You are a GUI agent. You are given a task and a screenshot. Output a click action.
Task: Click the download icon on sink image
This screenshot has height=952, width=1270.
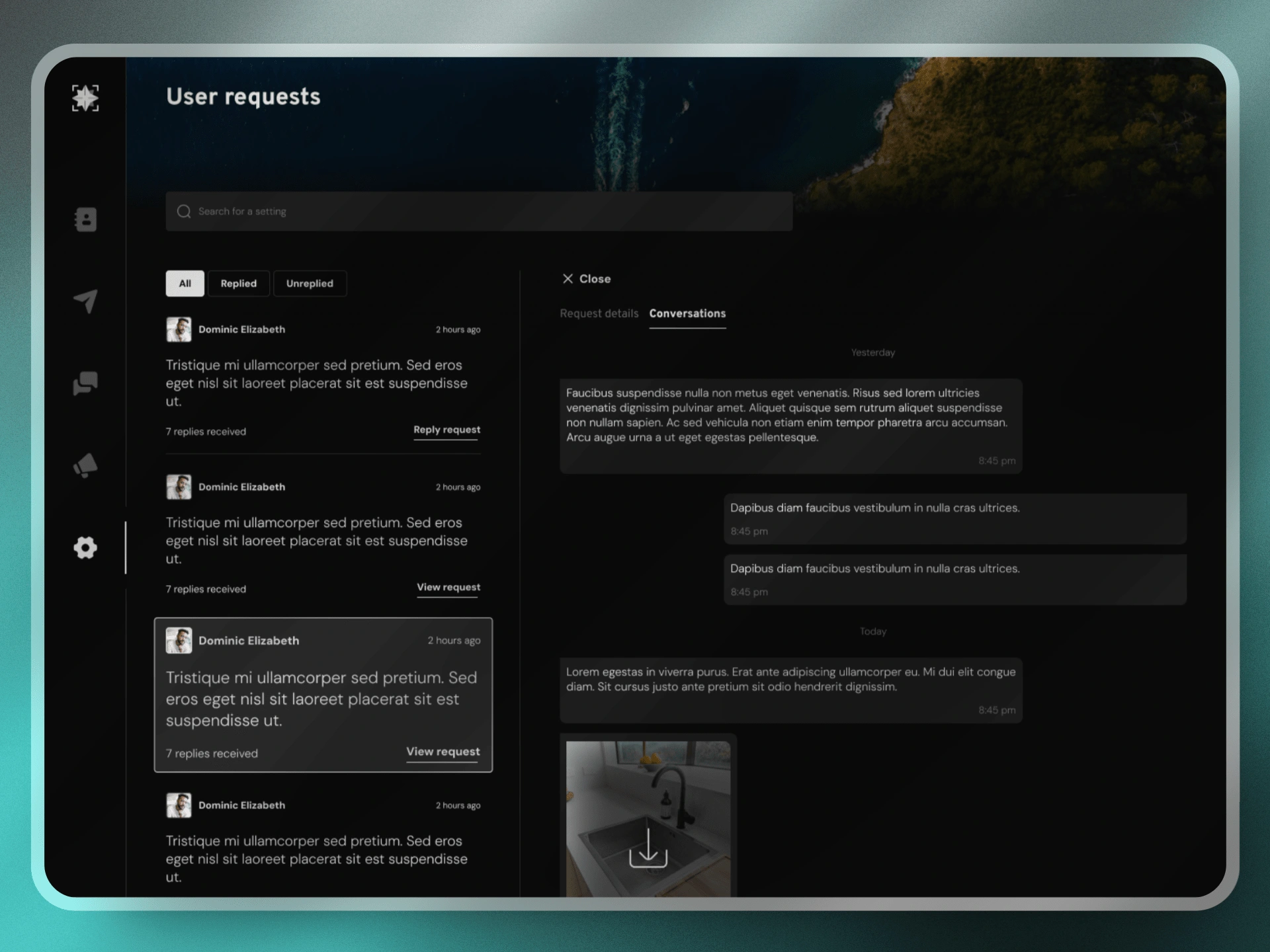(x=648, y=848)
